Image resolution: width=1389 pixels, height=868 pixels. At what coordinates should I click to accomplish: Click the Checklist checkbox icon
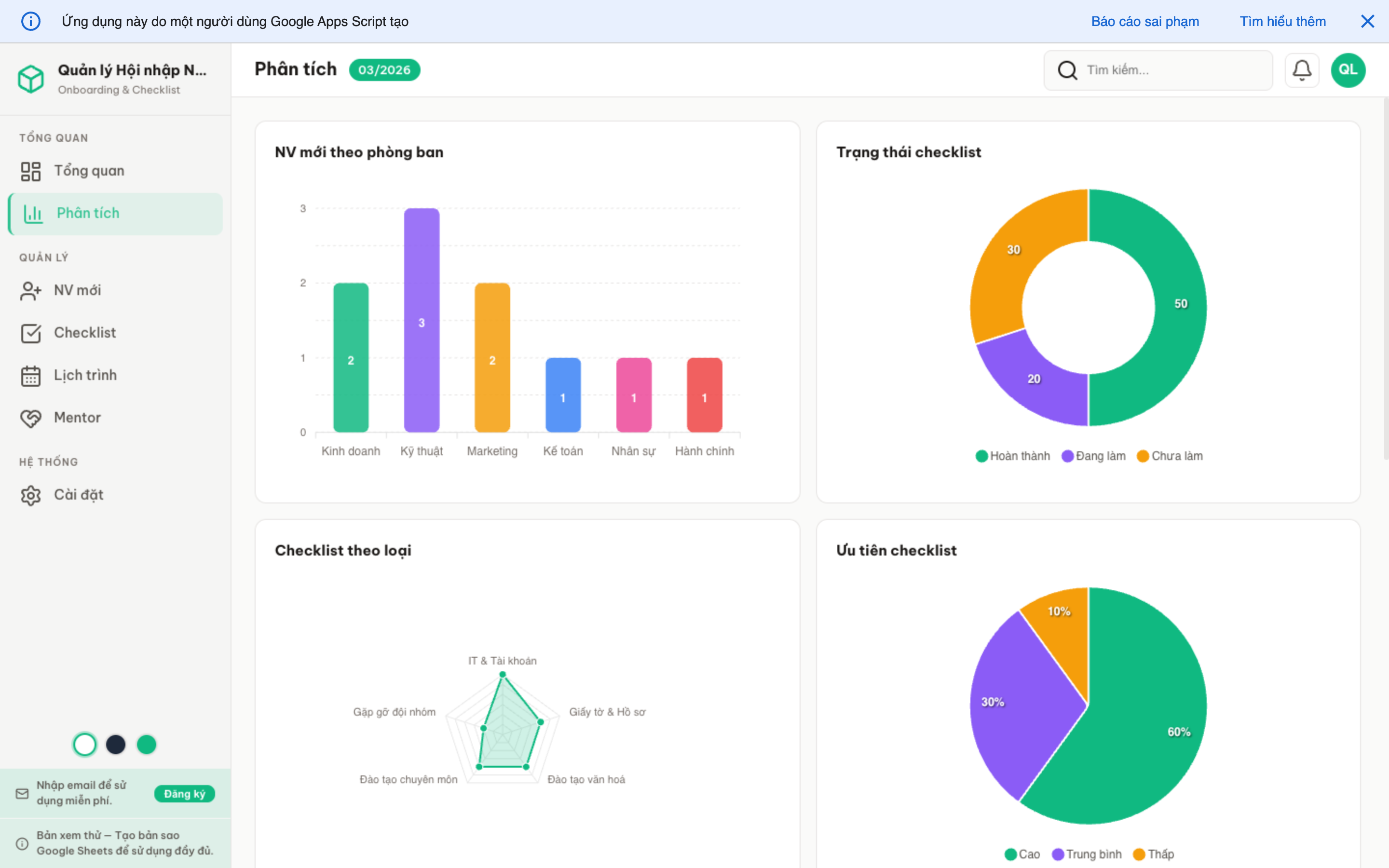(x=30, y=333)
